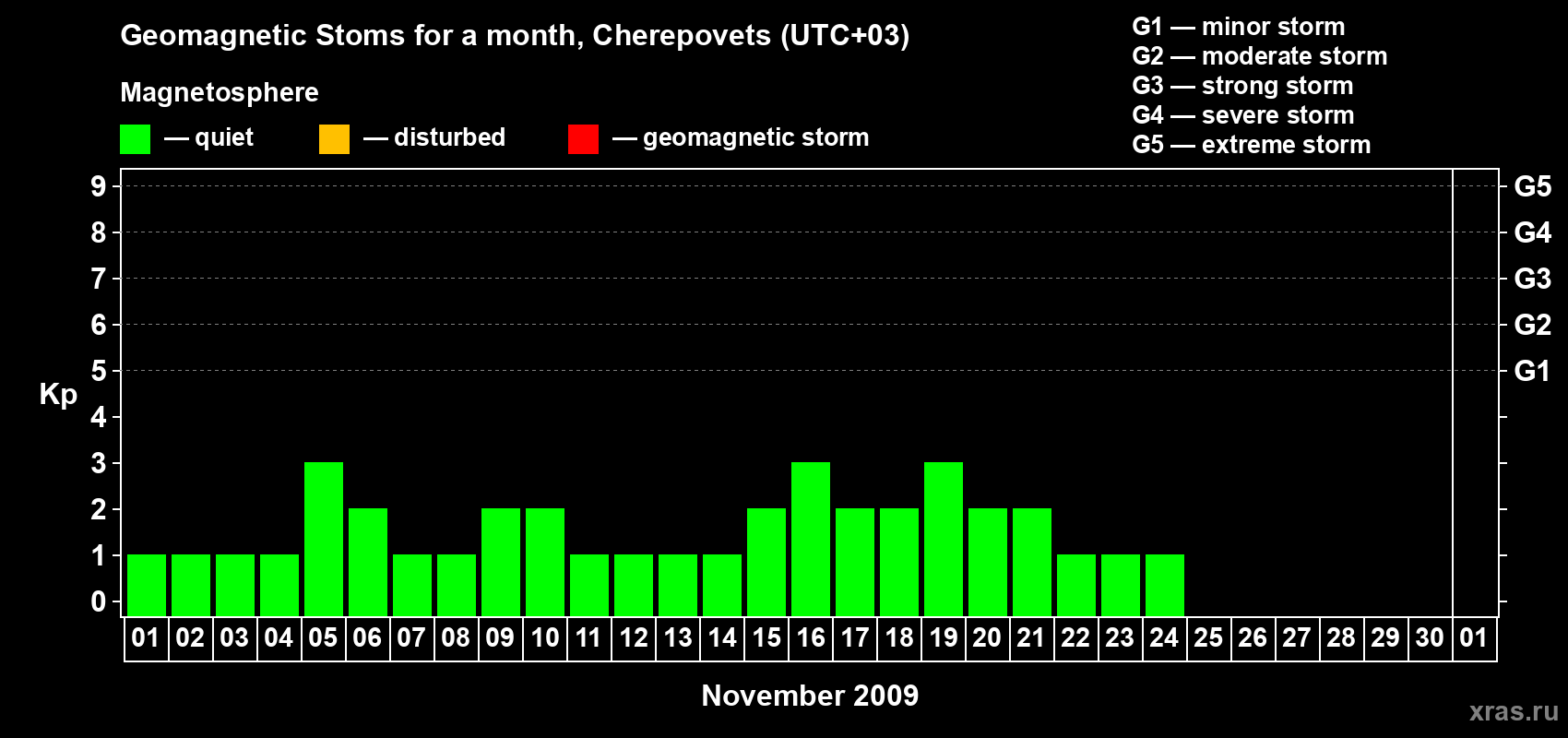Click the November 2009 caption

(x=810, y=696)
